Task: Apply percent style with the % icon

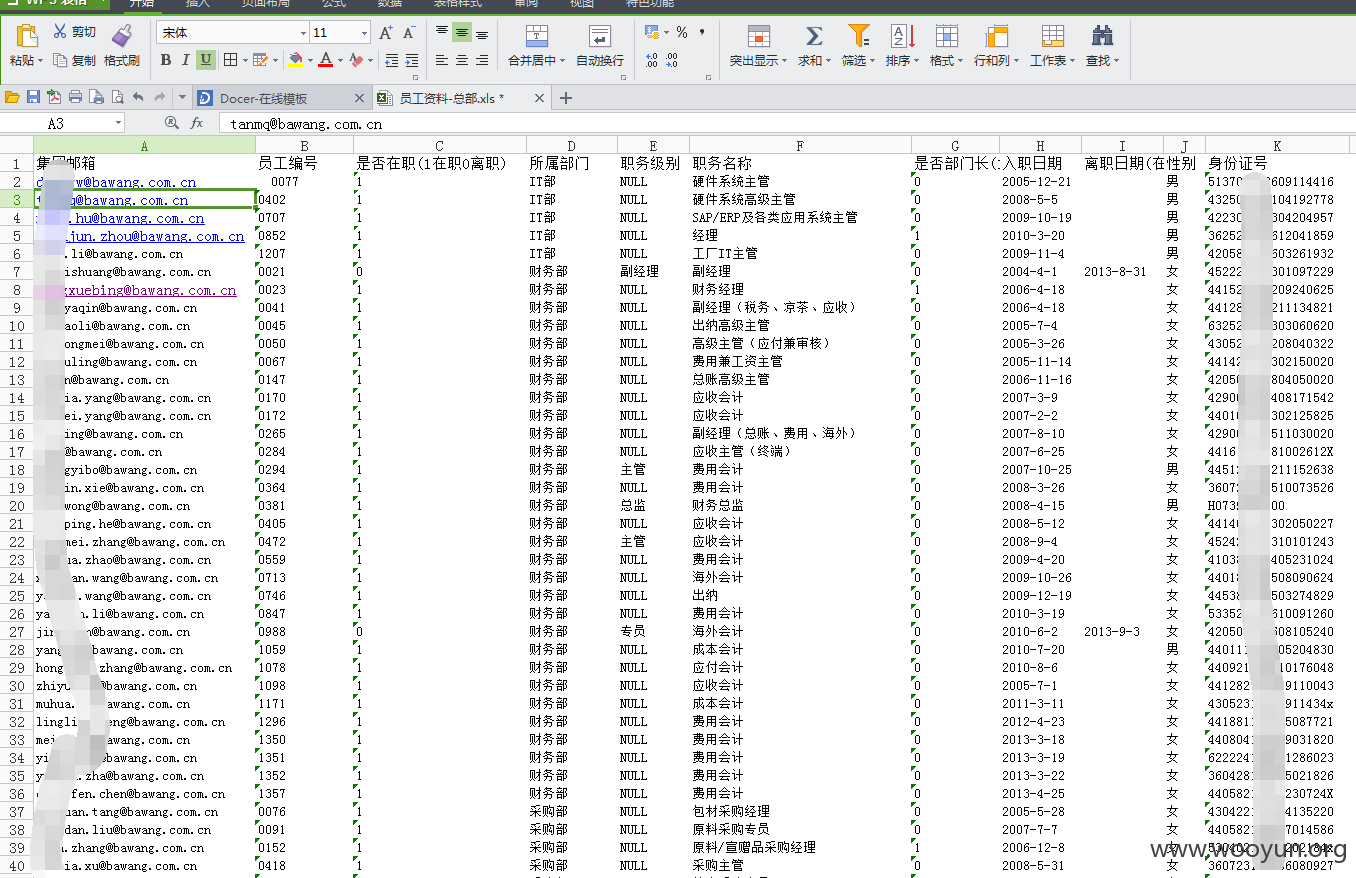Action: (682, 33)
